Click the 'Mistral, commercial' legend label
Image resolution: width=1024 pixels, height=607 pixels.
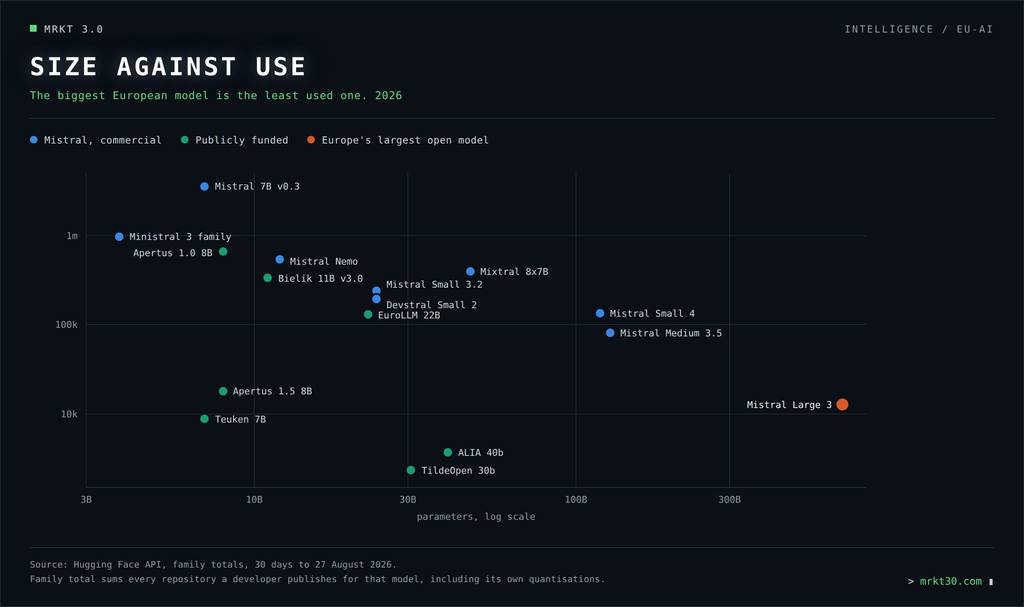click(103, 140)
